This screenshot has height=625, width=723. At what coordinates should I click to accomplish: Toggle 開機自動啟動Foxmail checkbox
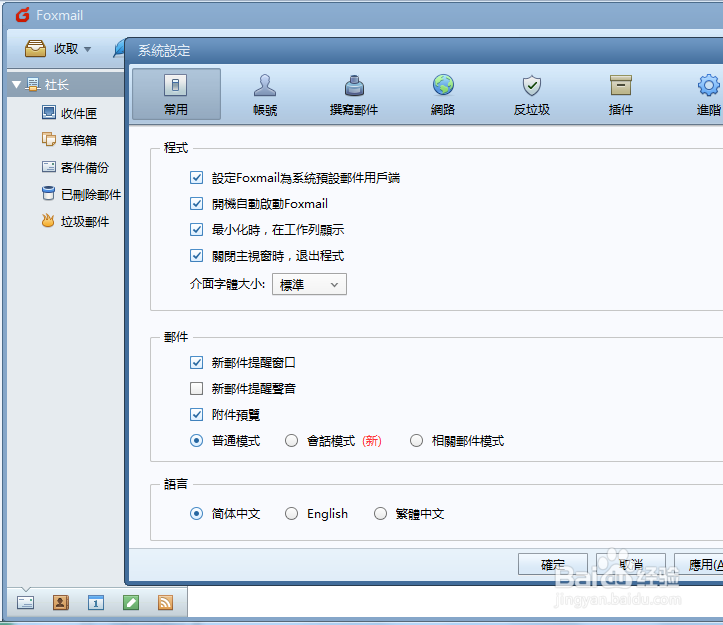(x=196, y=203)
